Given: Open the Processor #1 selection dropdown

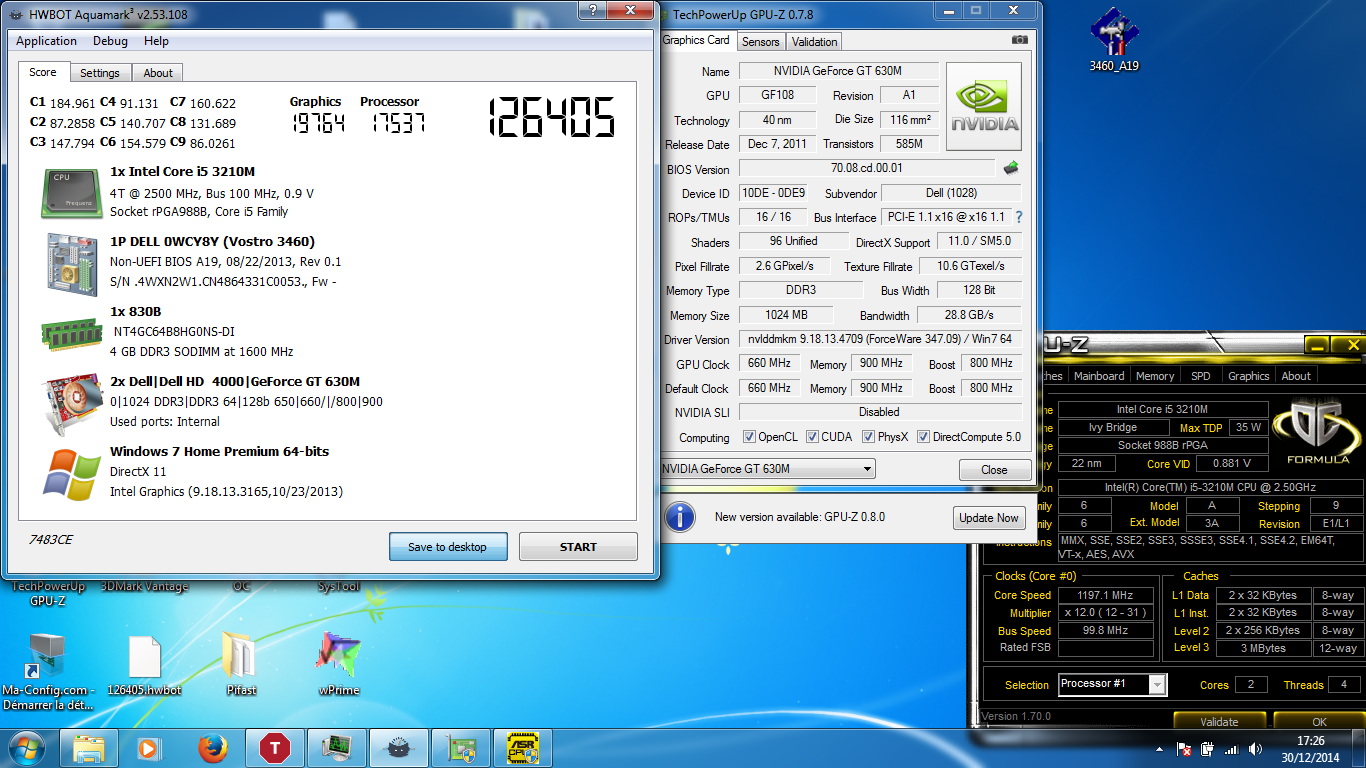Looking at the screenshot, I should 1112,684.
